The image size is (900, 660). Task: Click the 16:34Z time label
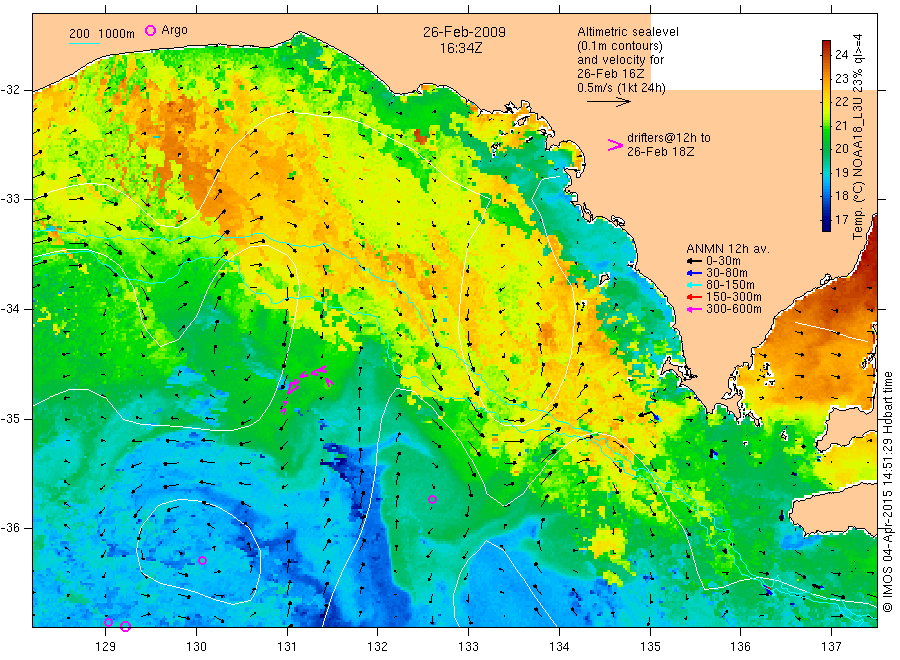(461, 48)
